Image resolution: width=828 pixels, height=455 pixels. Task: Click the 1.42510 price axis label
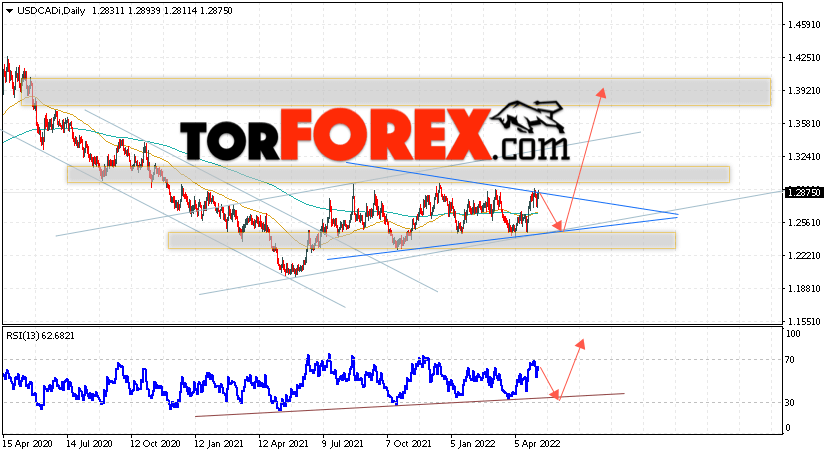click(804, 58)
